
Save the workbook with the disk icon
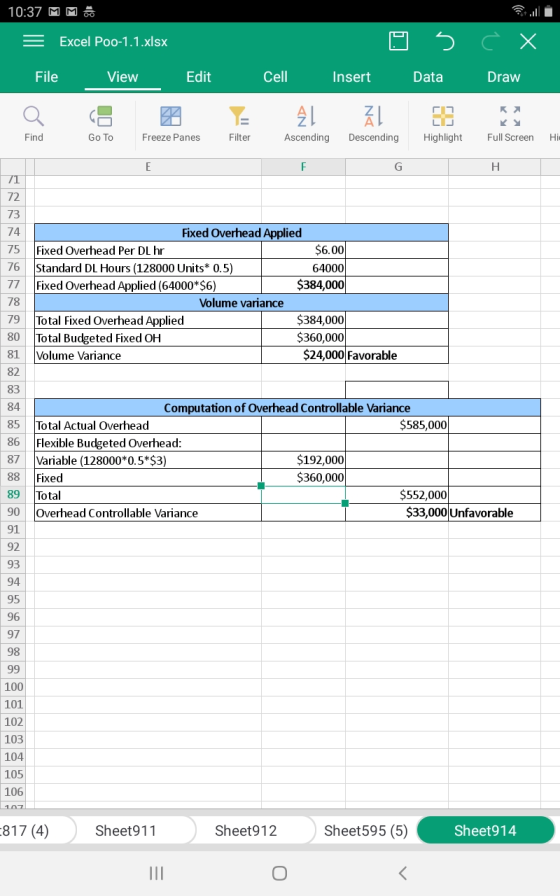[x=398, y=41]
